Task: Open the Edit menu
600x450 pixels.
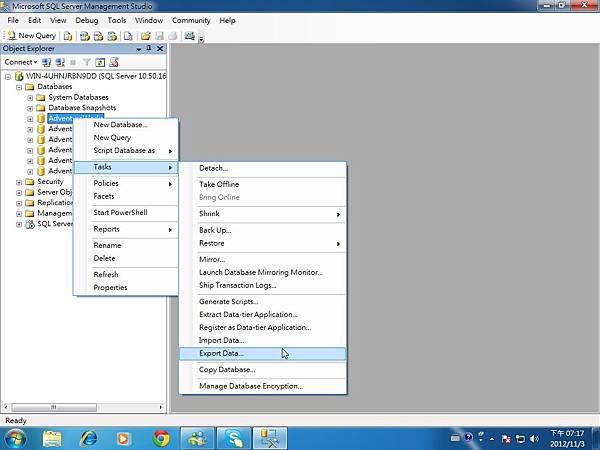Action: coord(34,20)
